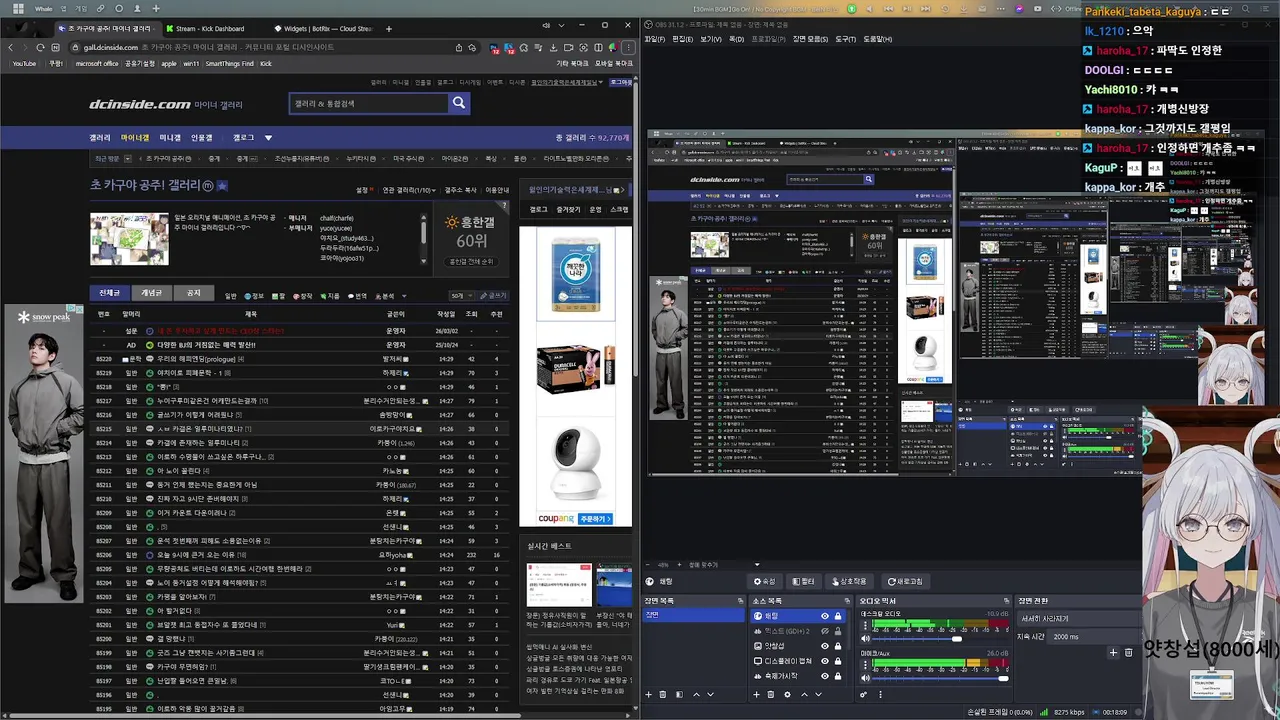Remove selected source with trash icon
This screenshot has width=1280, height=720.
pyautogui.click(x=771, y=695)
